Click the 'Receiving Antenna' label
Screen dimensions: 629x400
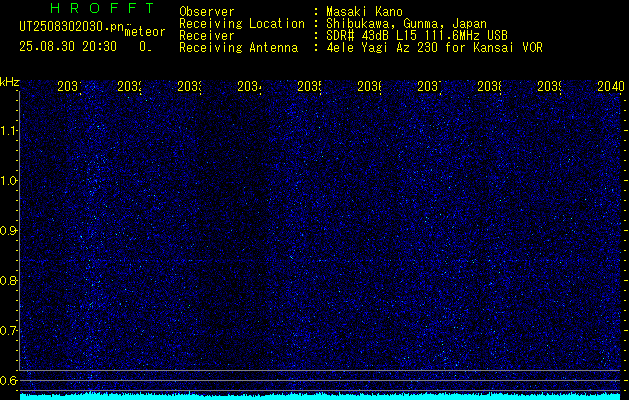[x=238, y=48]
